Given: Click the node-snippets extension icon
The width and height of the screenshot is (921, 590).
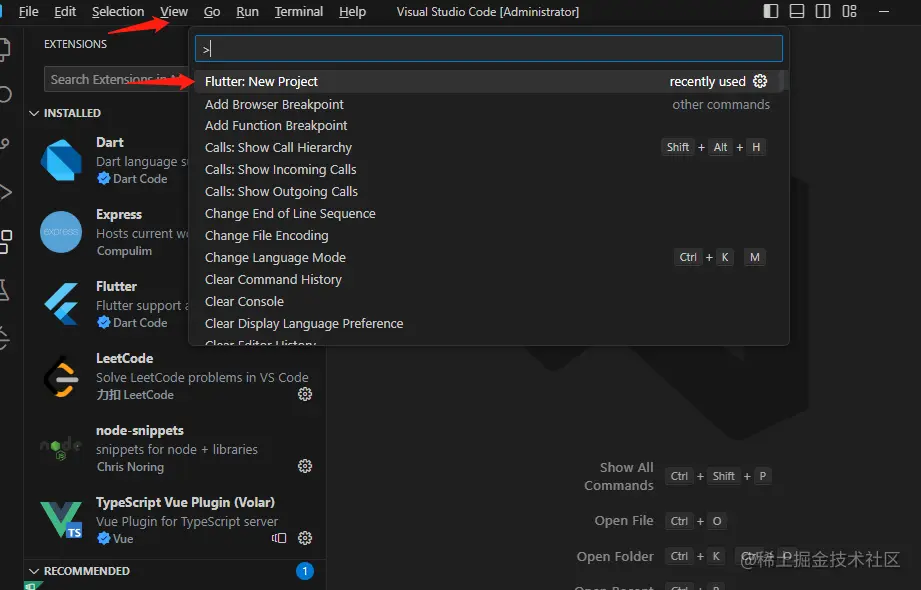Looking at the screenshot, I should pos(61,448).
